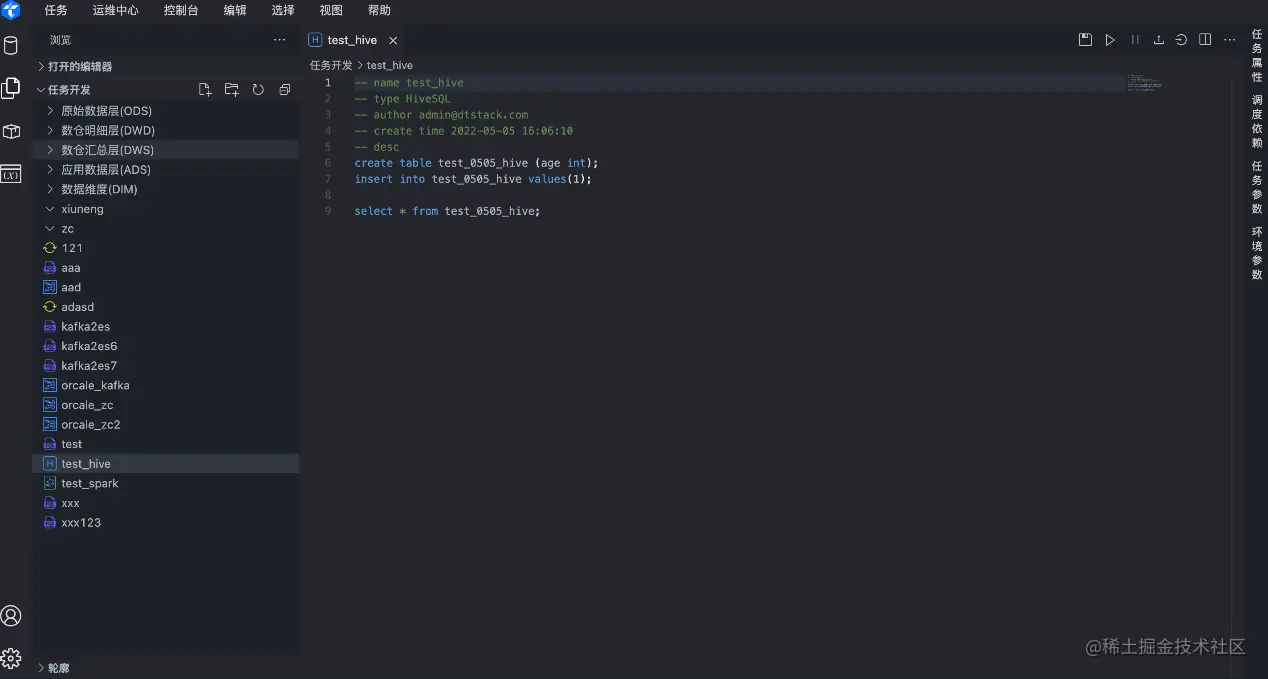
Task: Open the resource cube sidebar icon
Action: 11,131
